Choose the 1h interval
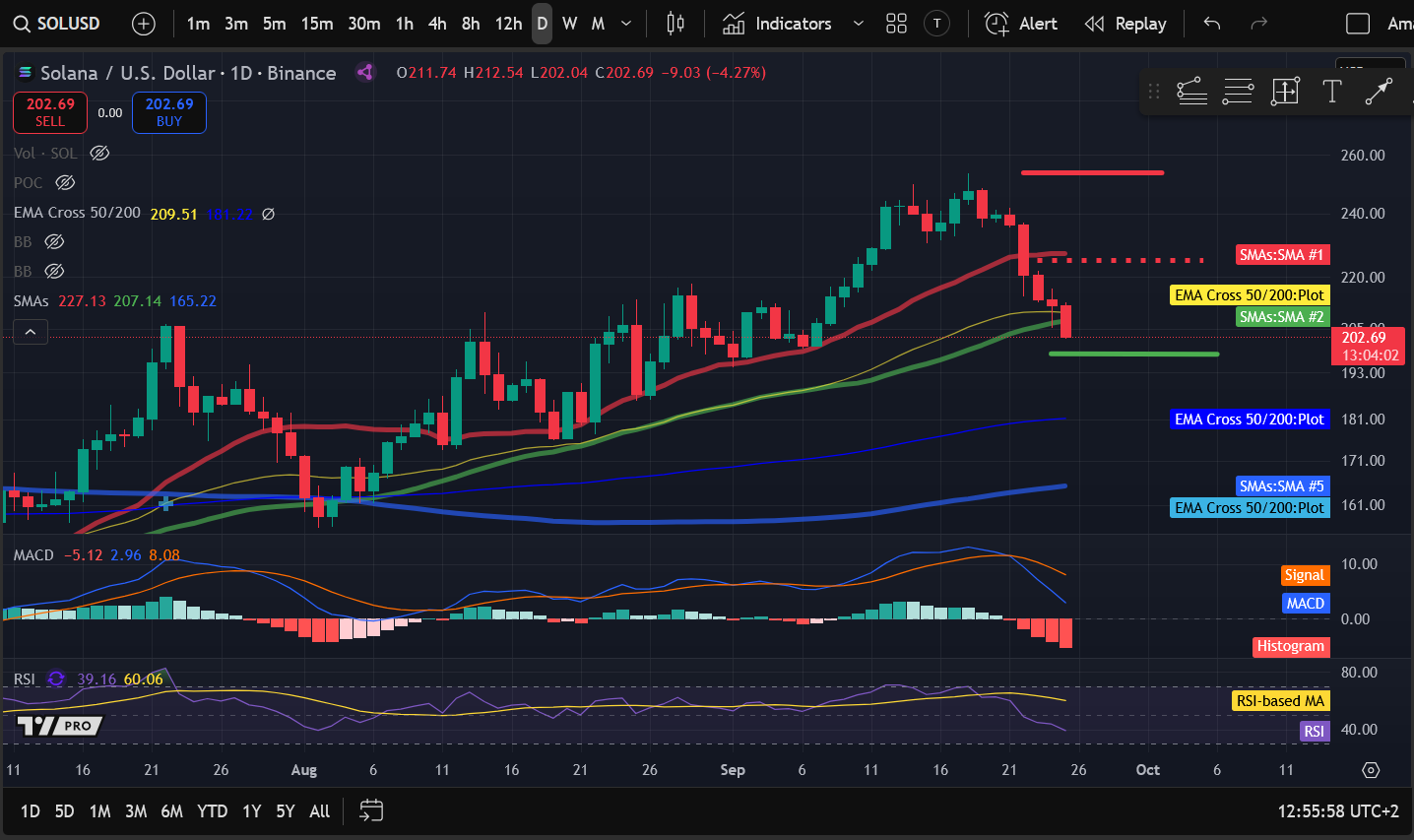 click(x=405, y=24)
